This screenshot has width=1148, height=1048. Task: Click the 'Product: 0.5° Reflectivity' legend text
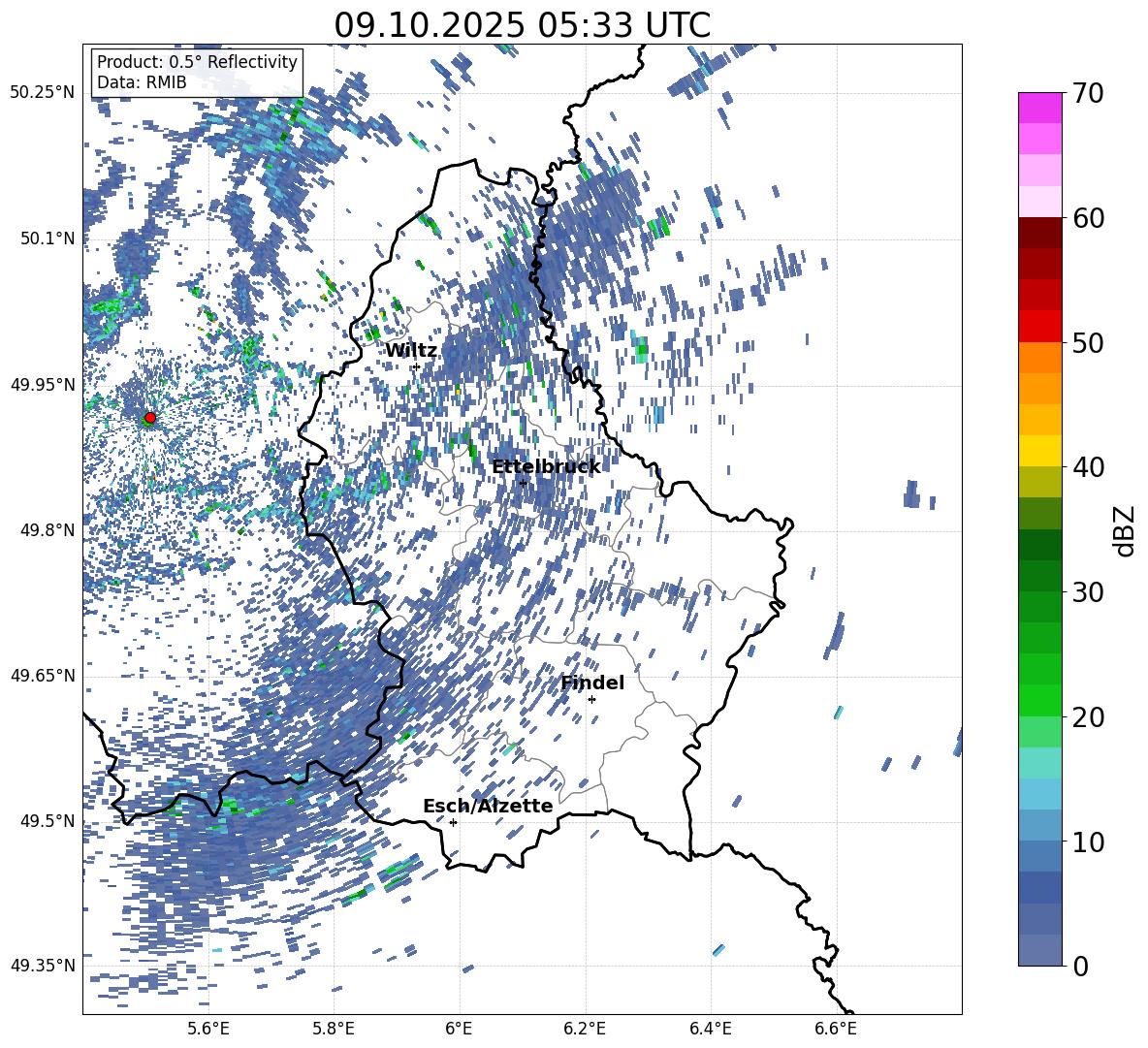197,62
